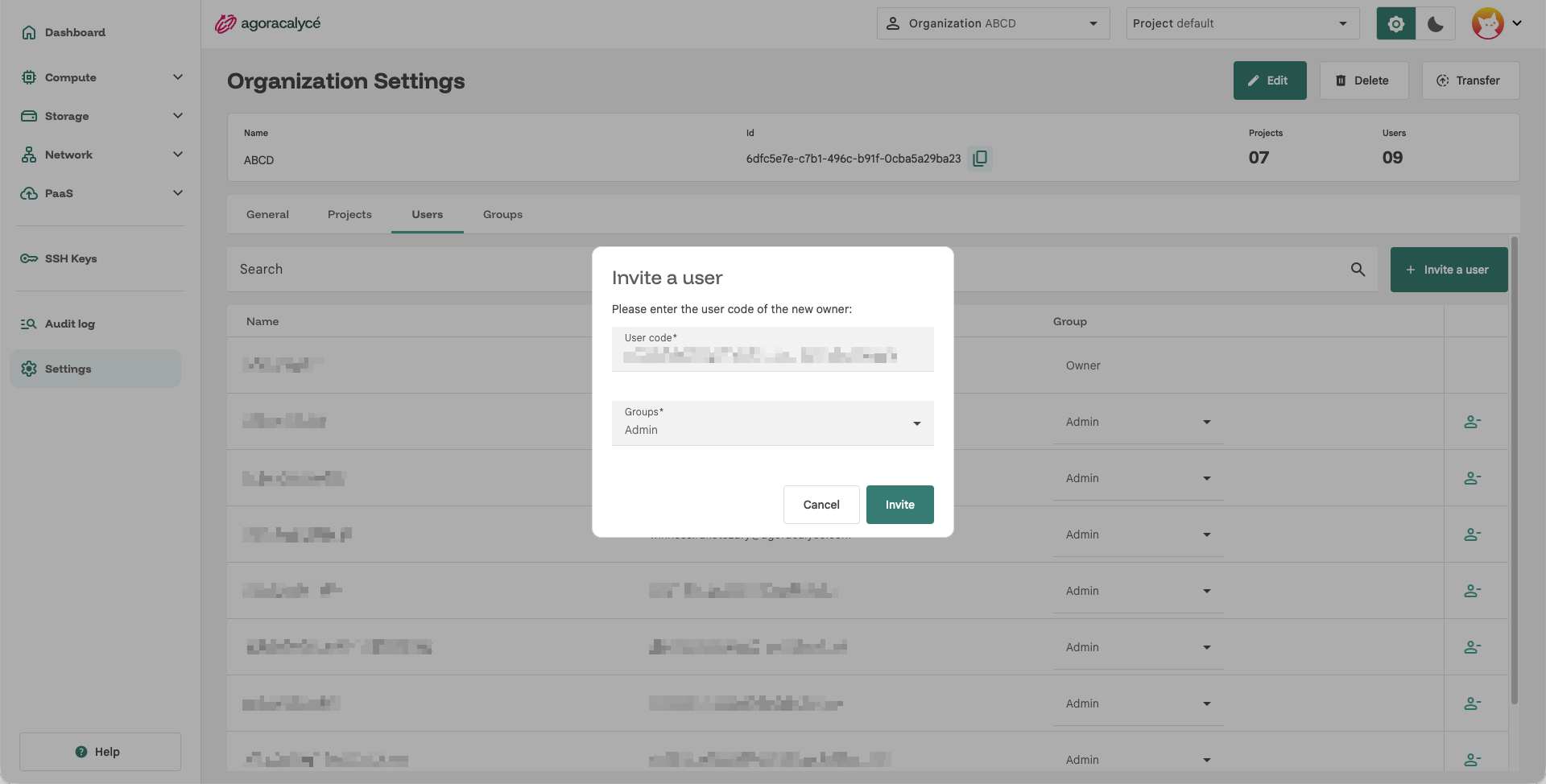Click the users list vertical scrollbar

[1514, 471]
